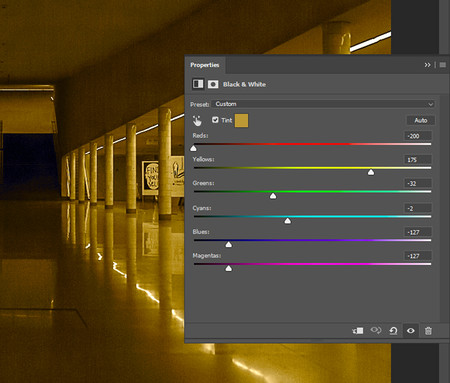Reset adjustment to defaults

pos(393,331)
